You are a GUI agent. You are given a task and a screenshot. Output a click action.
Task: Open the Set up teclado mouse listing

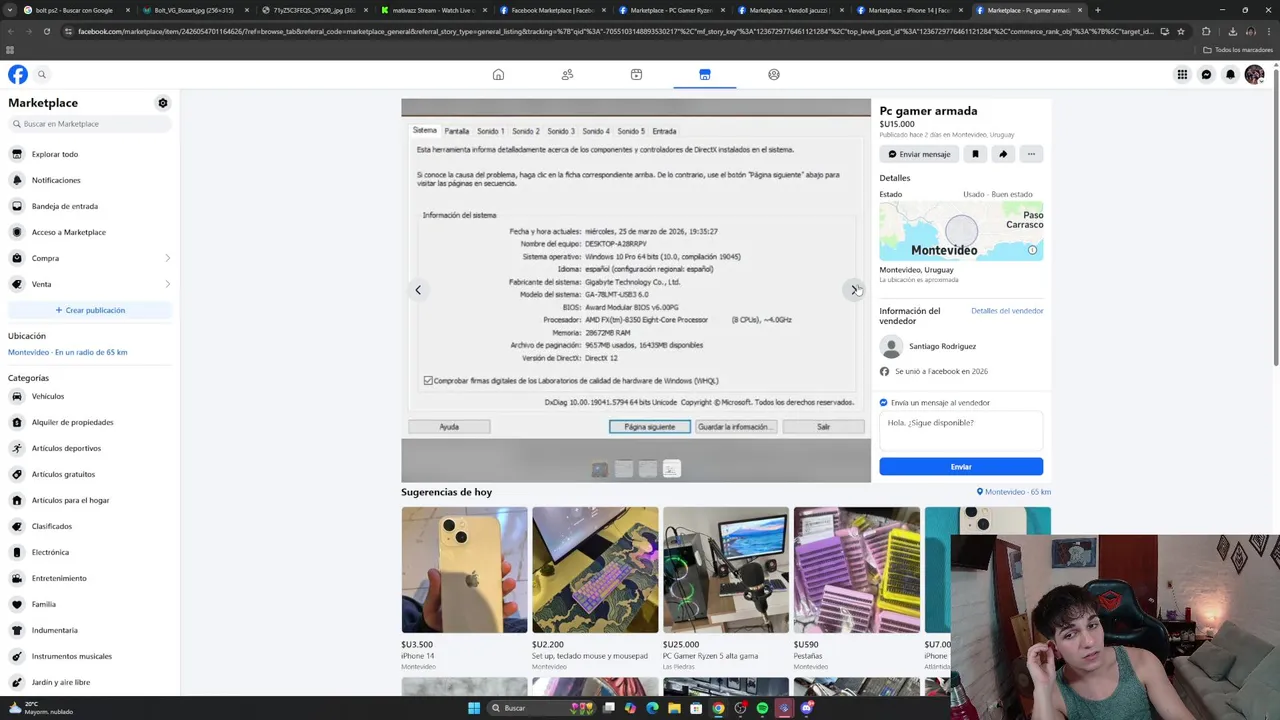(x=595, y=570)
